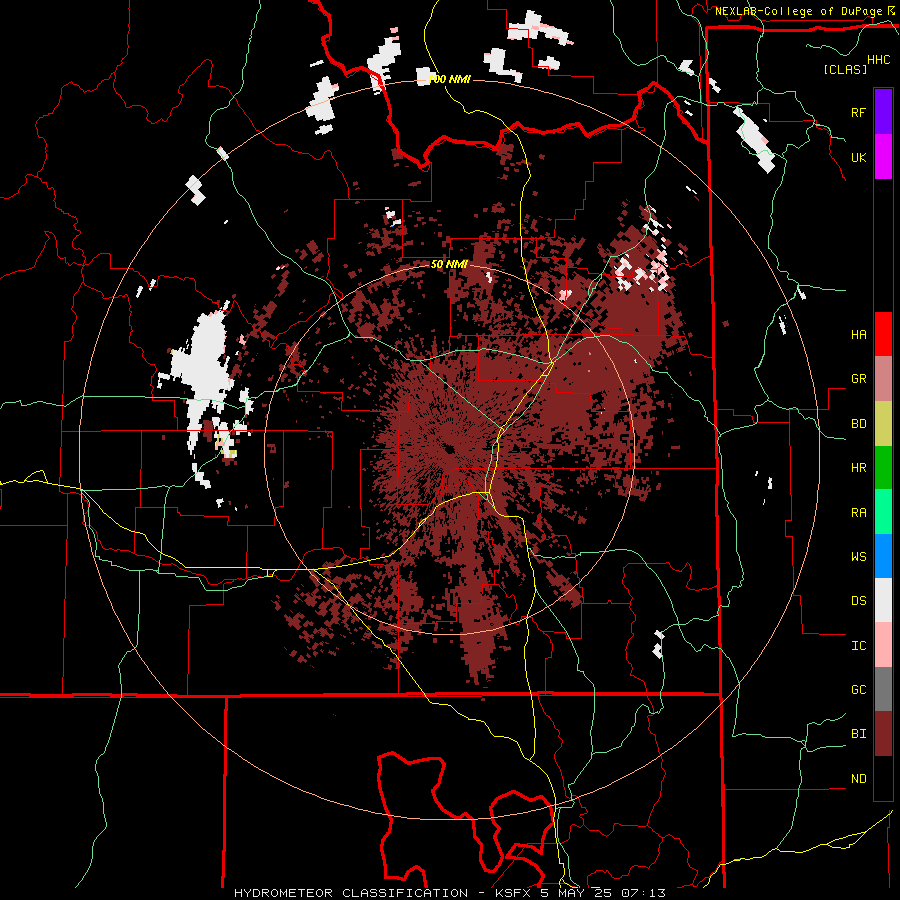Click the [CLAS] units label

[x=845, y=69]
